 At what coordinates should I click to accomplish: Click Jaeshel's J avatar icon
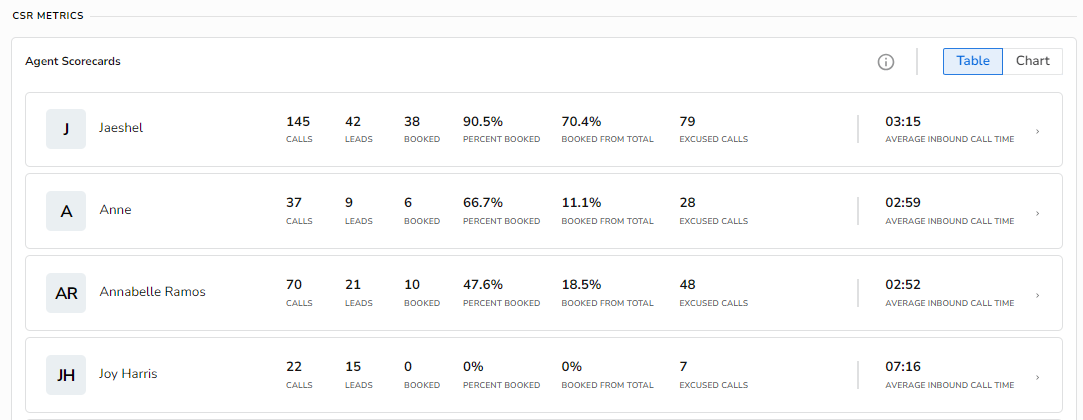pos(66,128)
